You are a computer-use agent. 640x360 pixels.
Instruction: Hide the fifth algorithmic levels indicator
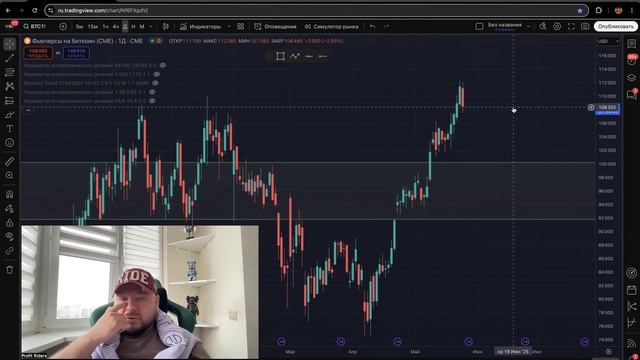(152, 100)
